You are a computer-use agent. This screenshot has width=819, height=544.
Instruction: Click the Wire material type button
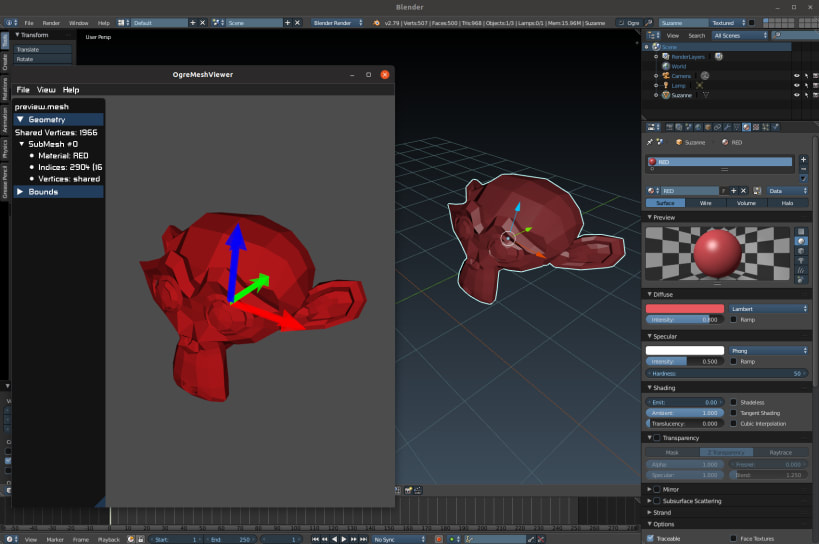pyautogui.click(x=707, y=203)
